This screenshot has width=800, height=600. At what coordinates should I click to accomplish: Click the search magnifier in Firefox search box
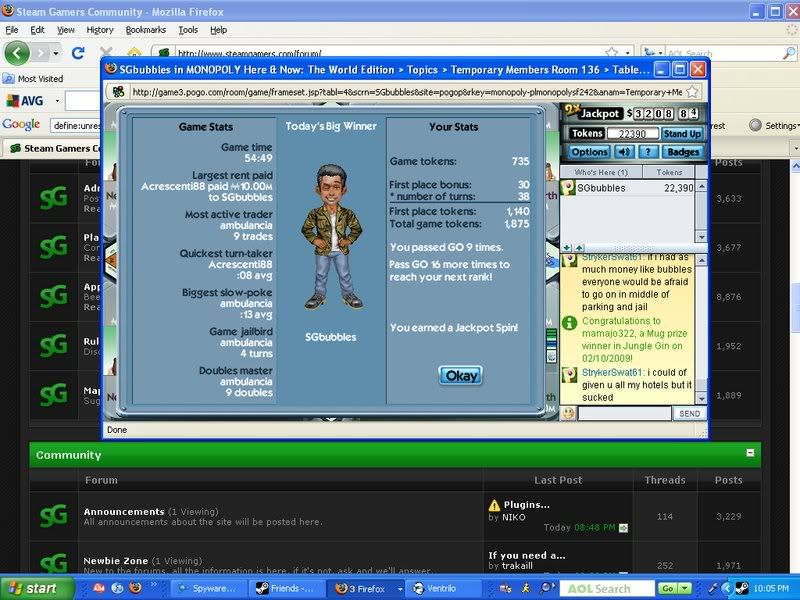coord(789,53)
